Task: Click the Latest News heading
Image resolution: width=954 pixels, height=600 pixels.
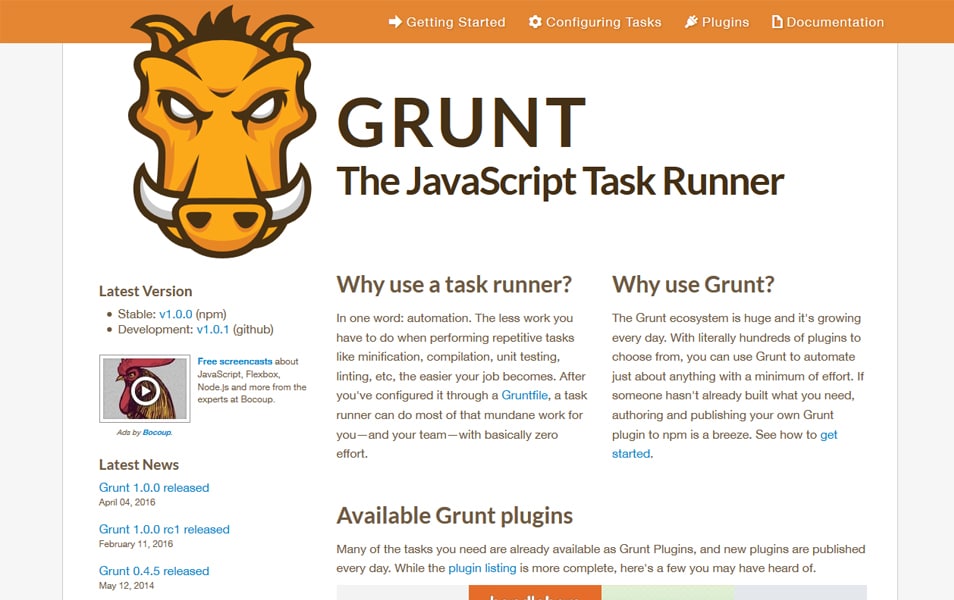Action: [139, 465]
